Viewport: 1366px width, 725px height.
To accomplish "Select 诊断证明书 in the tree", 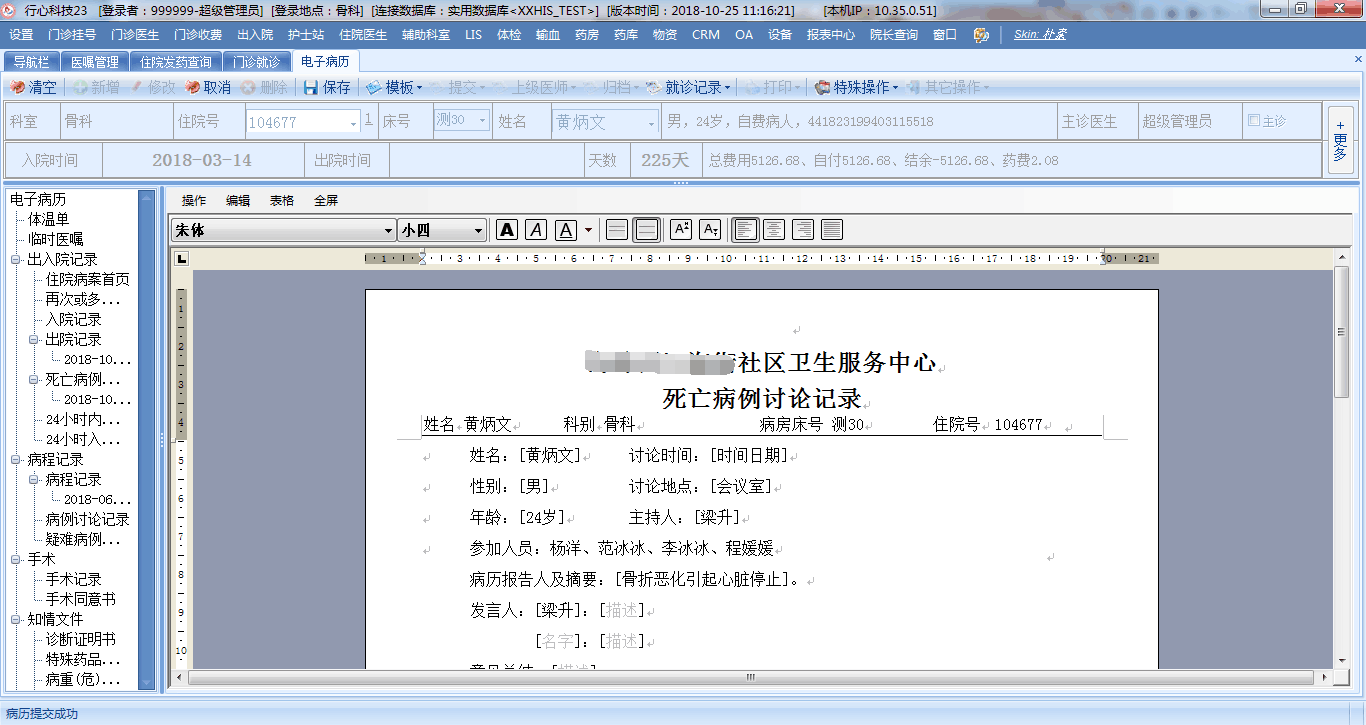I will [x=80, y=639].
